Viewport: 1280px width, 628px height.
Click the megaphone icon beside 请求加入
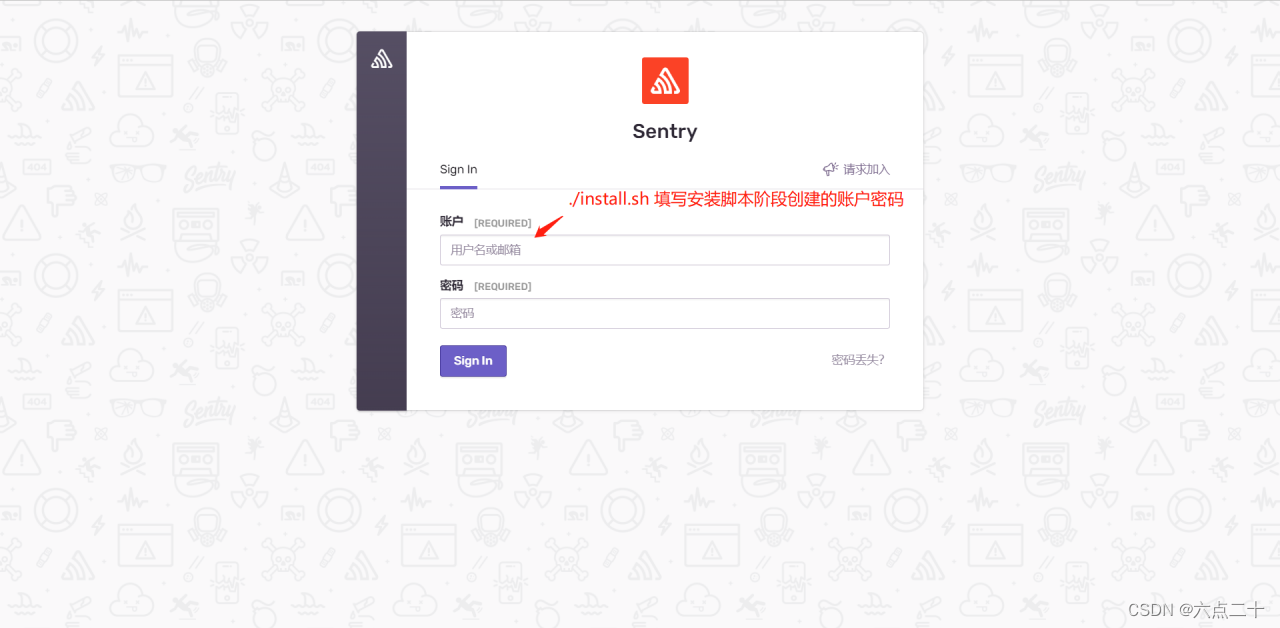(830, 169)
